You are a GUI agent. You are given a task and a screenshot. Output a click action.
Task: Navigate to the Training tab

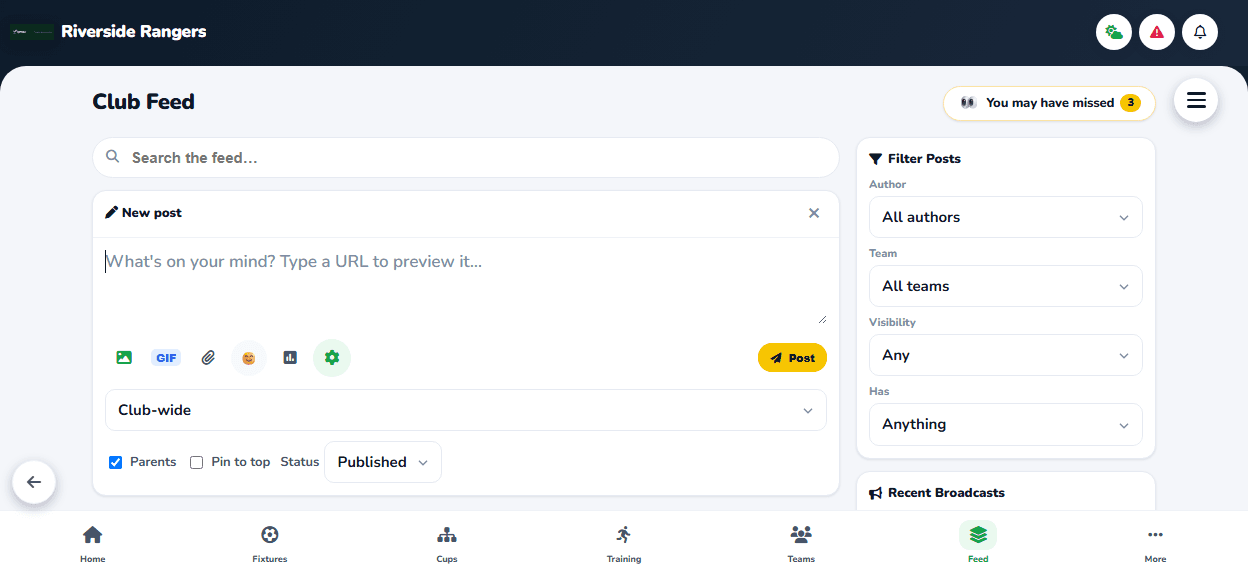click(x=624, y=544)
